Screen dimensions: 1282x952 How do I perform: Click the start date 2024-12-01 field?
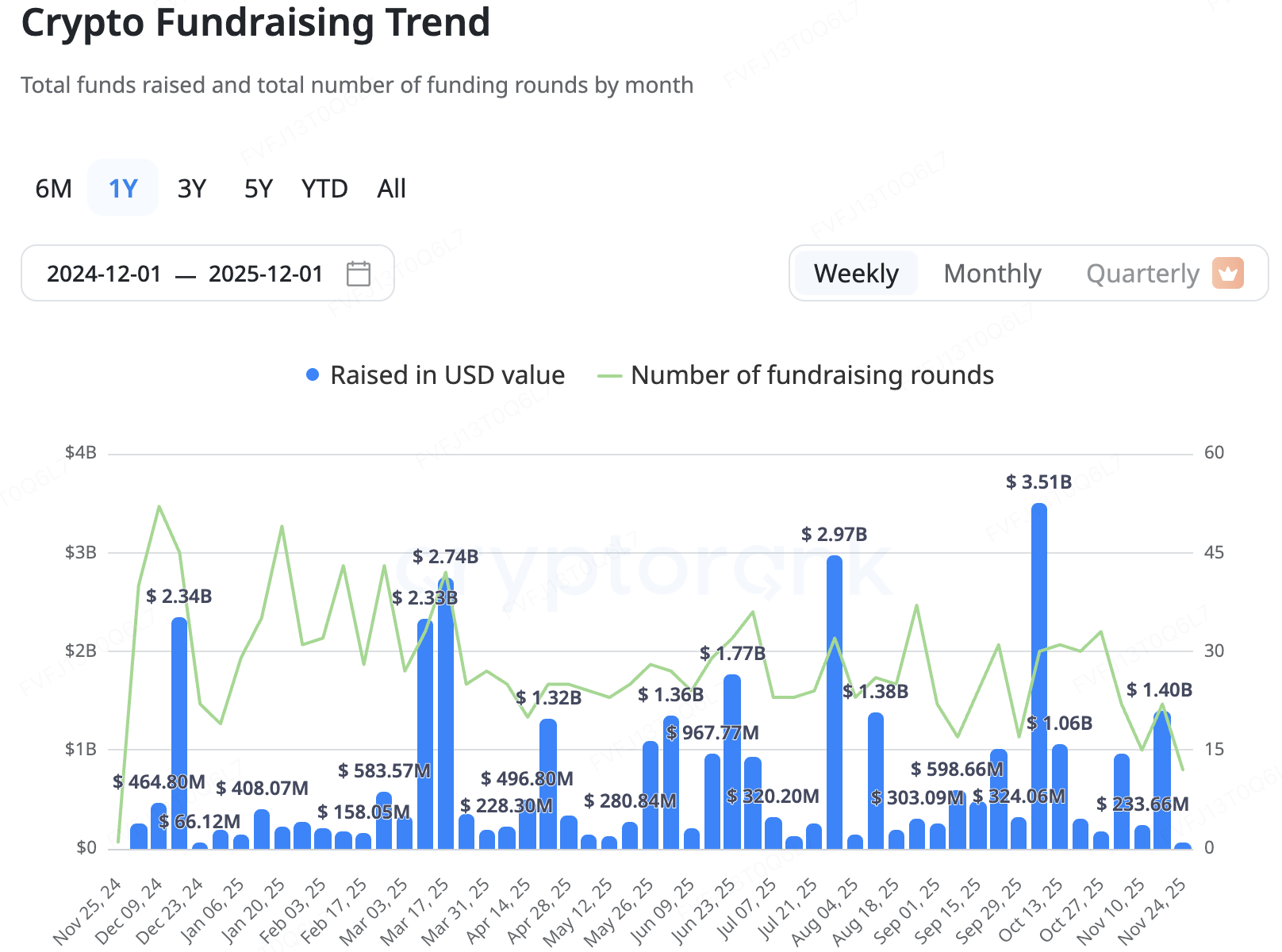point(104,274)
